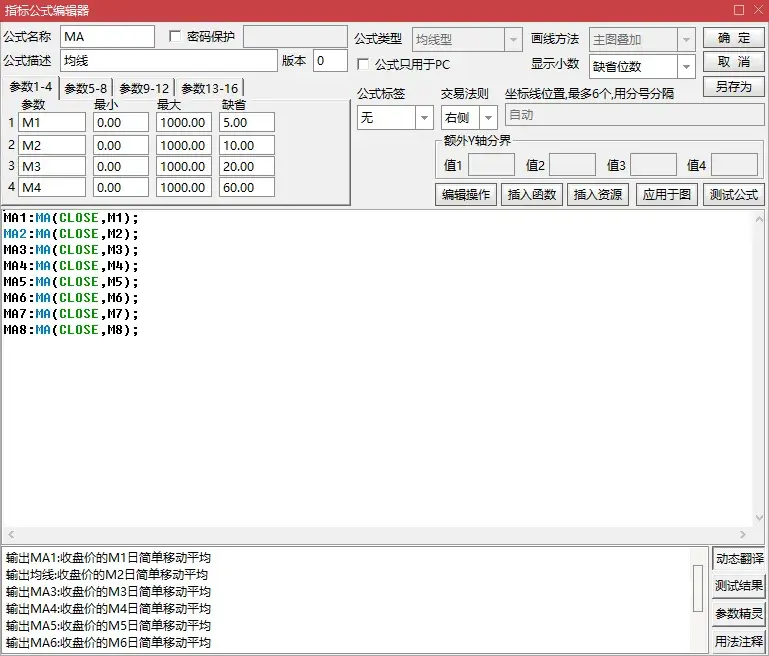Click the 应用于图 button
Viewport: 769px width, 656px height.
tap(666, 195)
